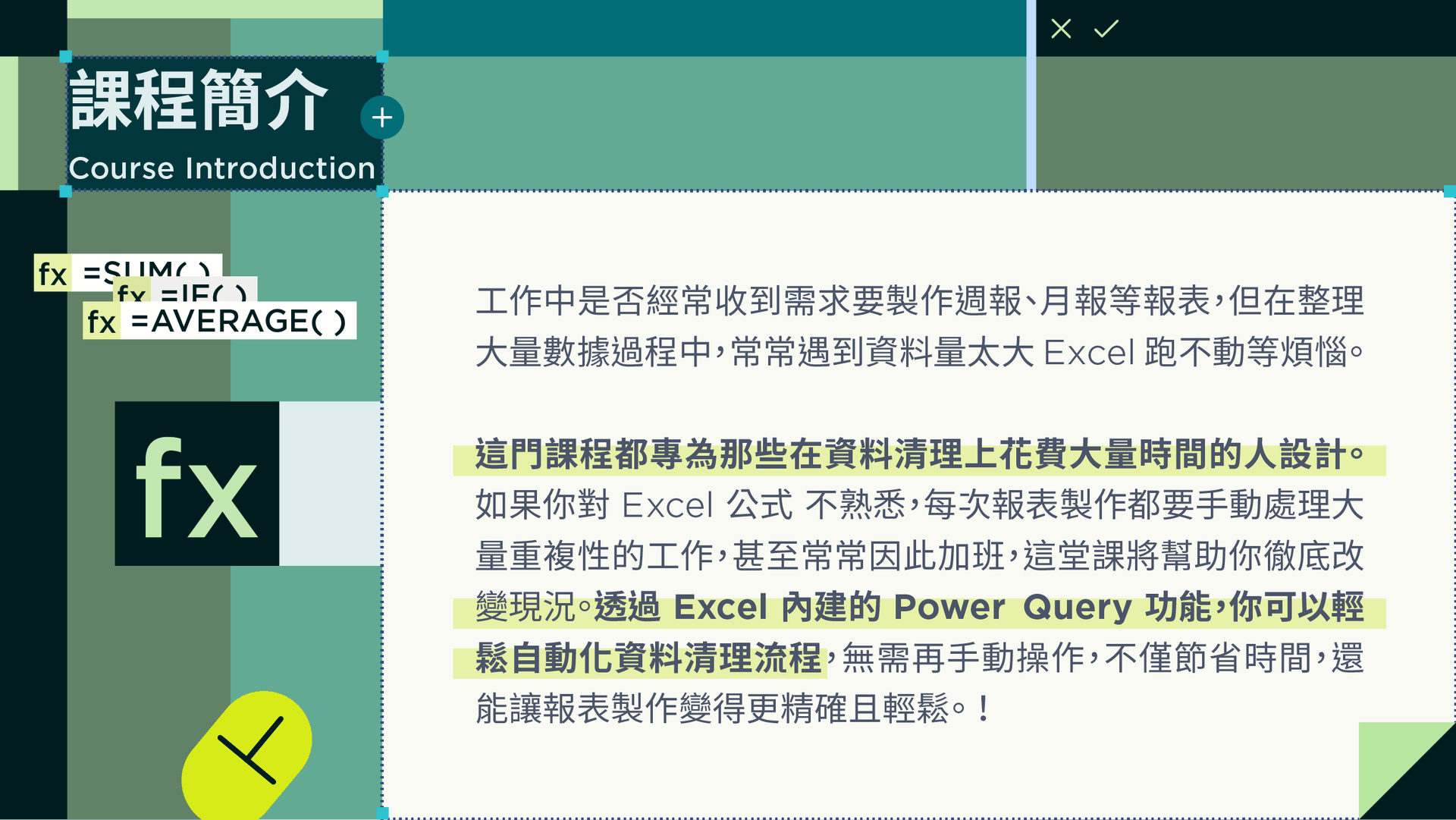Click highlighted sentence 這門課程都專為那些
The image size is (1456, 820).
coord(918,455)
